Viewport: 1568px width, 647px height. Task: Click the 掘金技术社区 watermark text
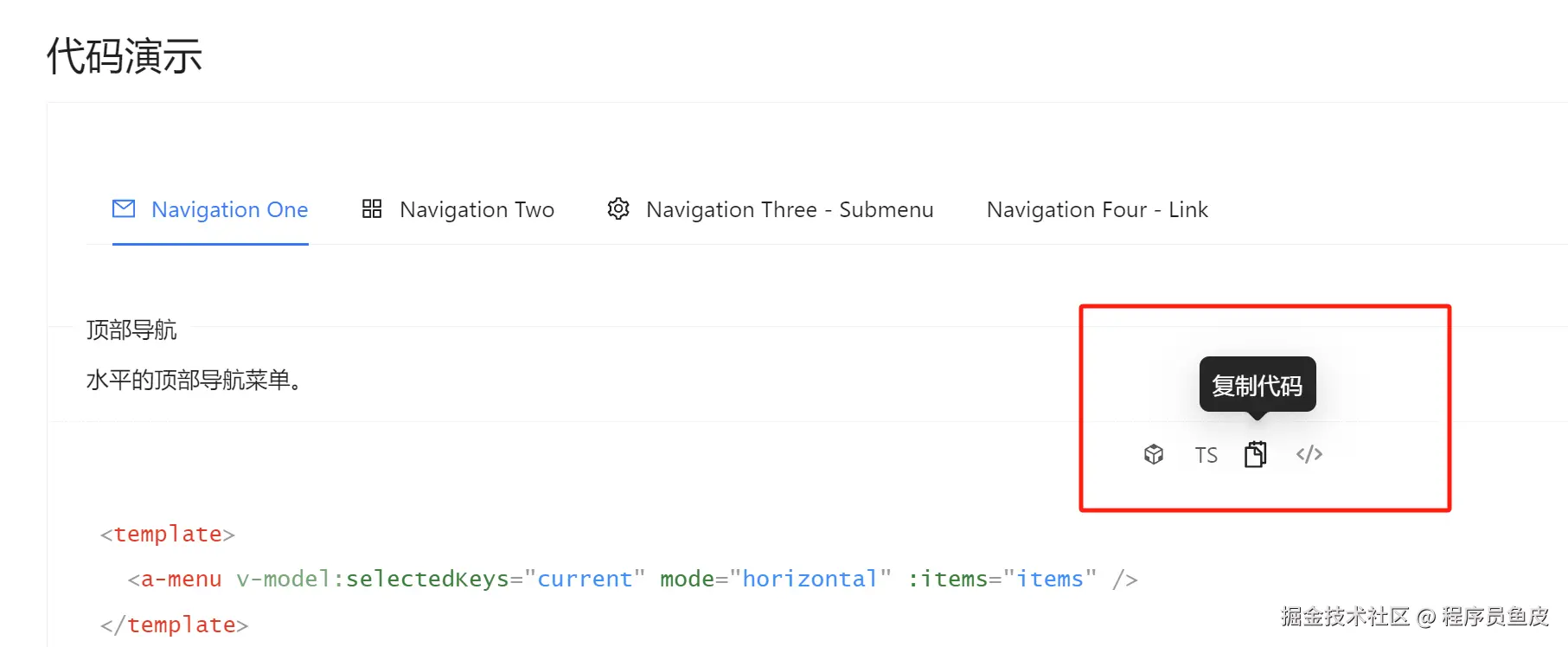[x=1345, y=616]
